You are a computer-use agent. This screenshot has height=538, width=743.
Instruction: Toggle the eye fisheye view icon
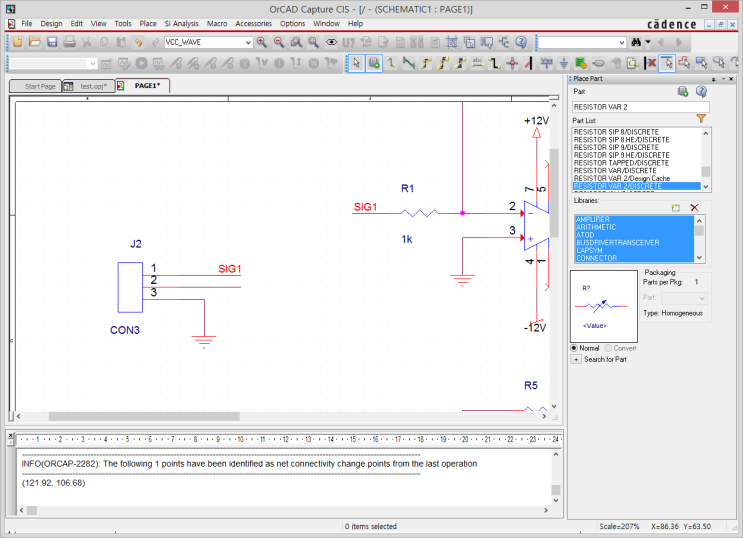pyautogui.click(x=331, y=42)
